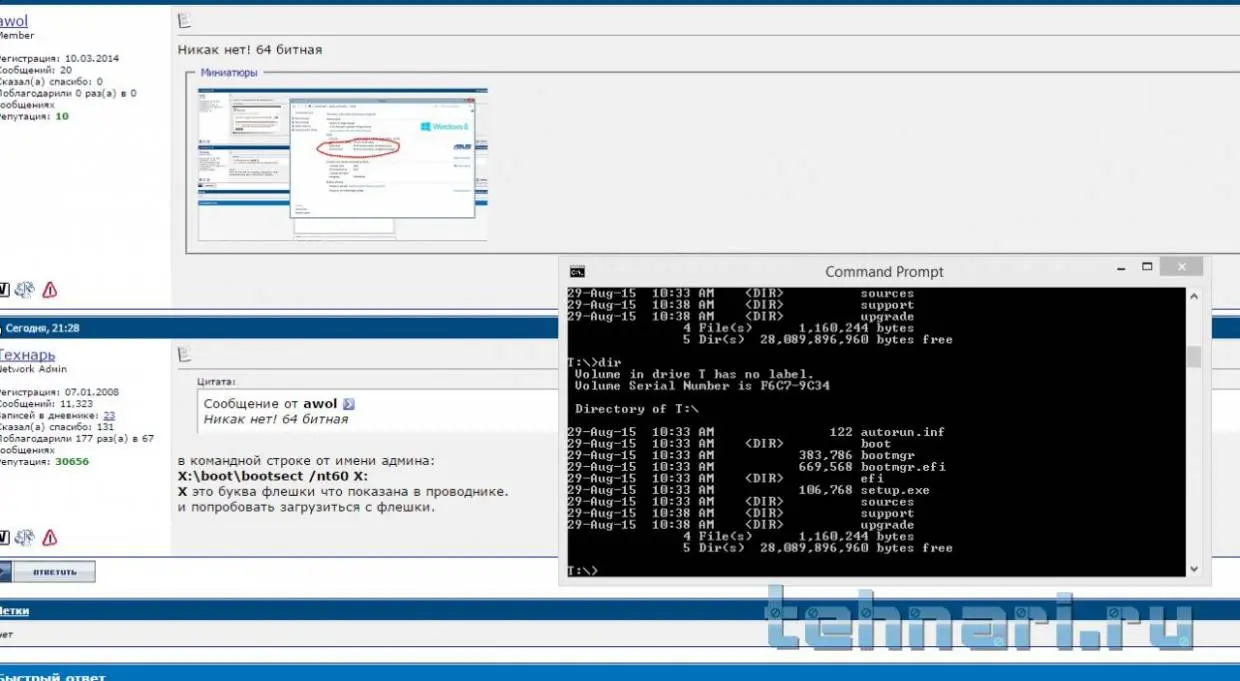Click the 383,786 'bootmgr' file row

click(x=741, y=455)
